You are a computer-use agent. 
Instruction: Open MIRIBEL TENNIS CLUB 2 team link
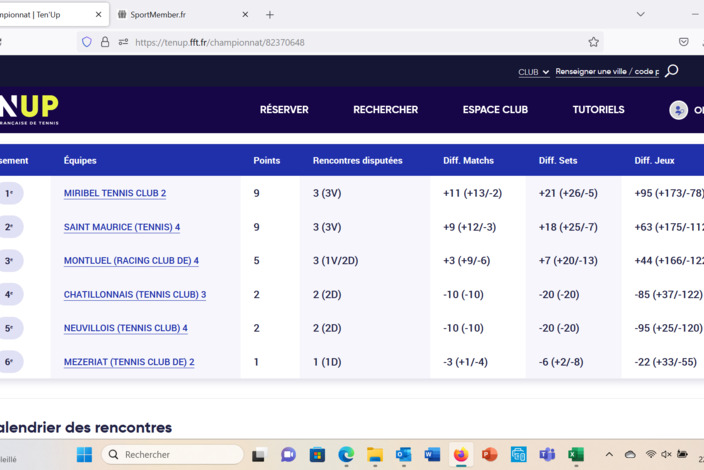(x=115, y=193)
